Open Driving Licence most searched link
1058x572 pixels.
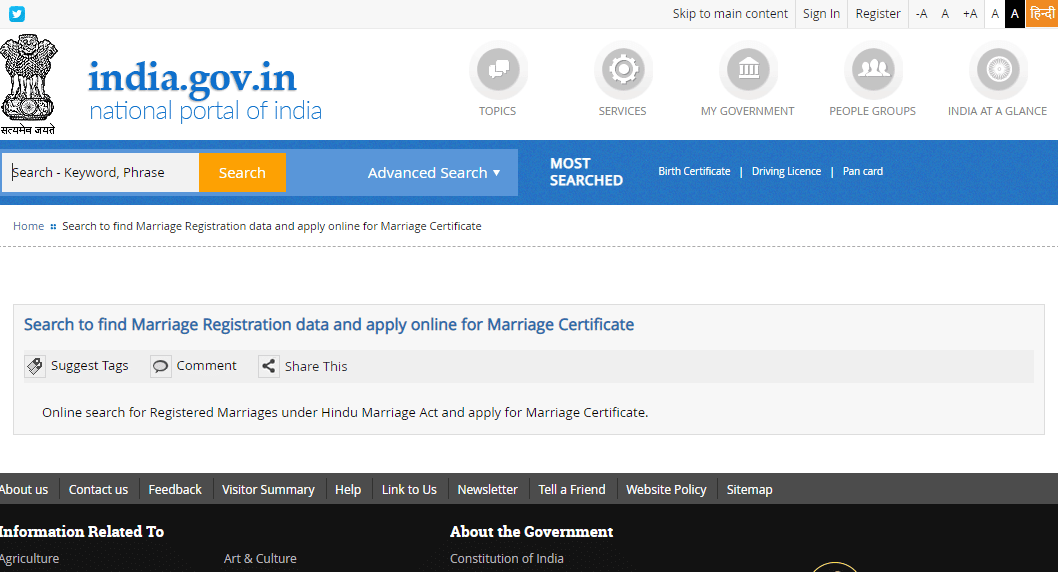[x=786, y=171]
